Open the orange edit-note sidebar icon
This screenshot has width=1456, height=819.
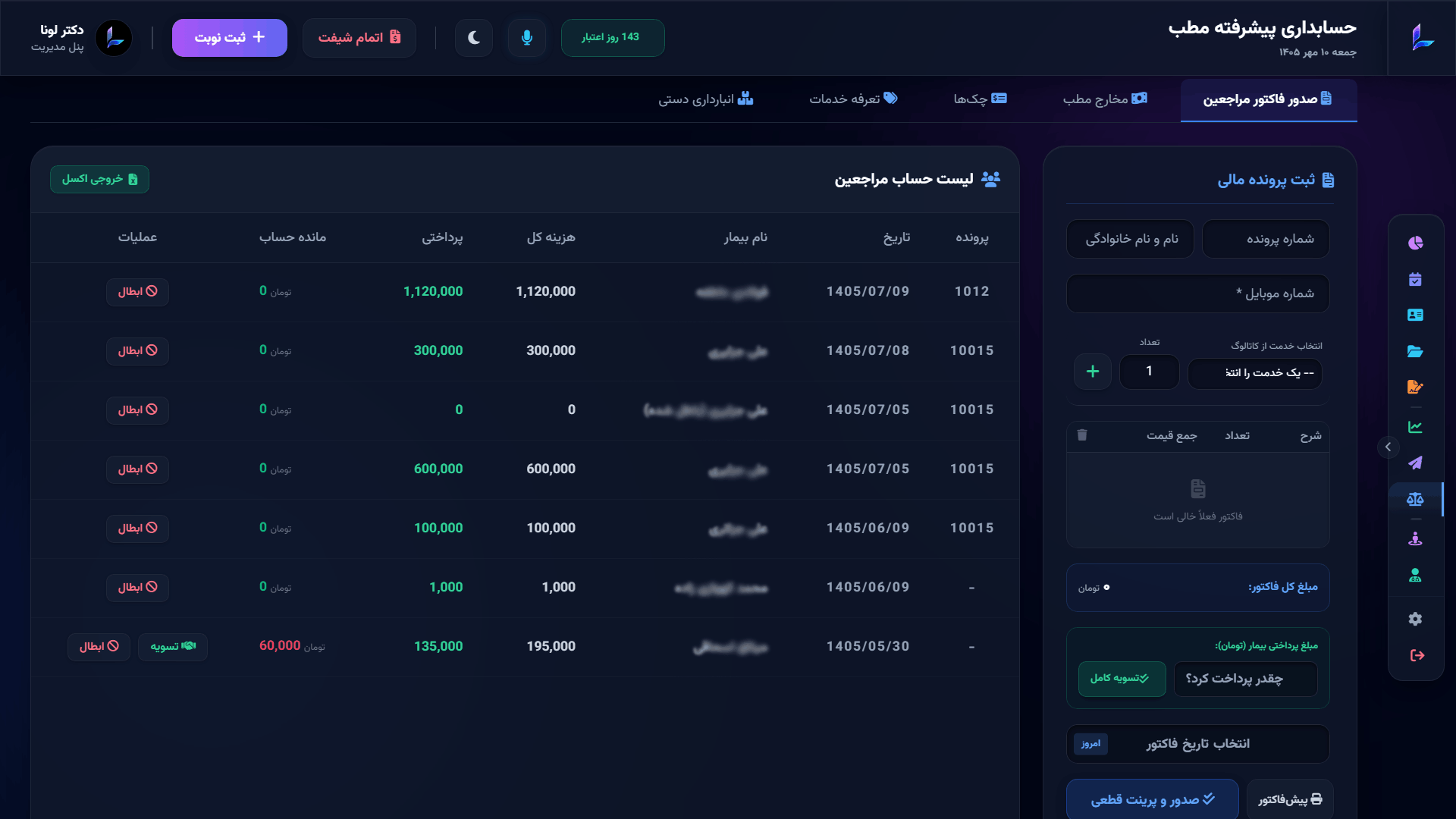click(1415, 387)
